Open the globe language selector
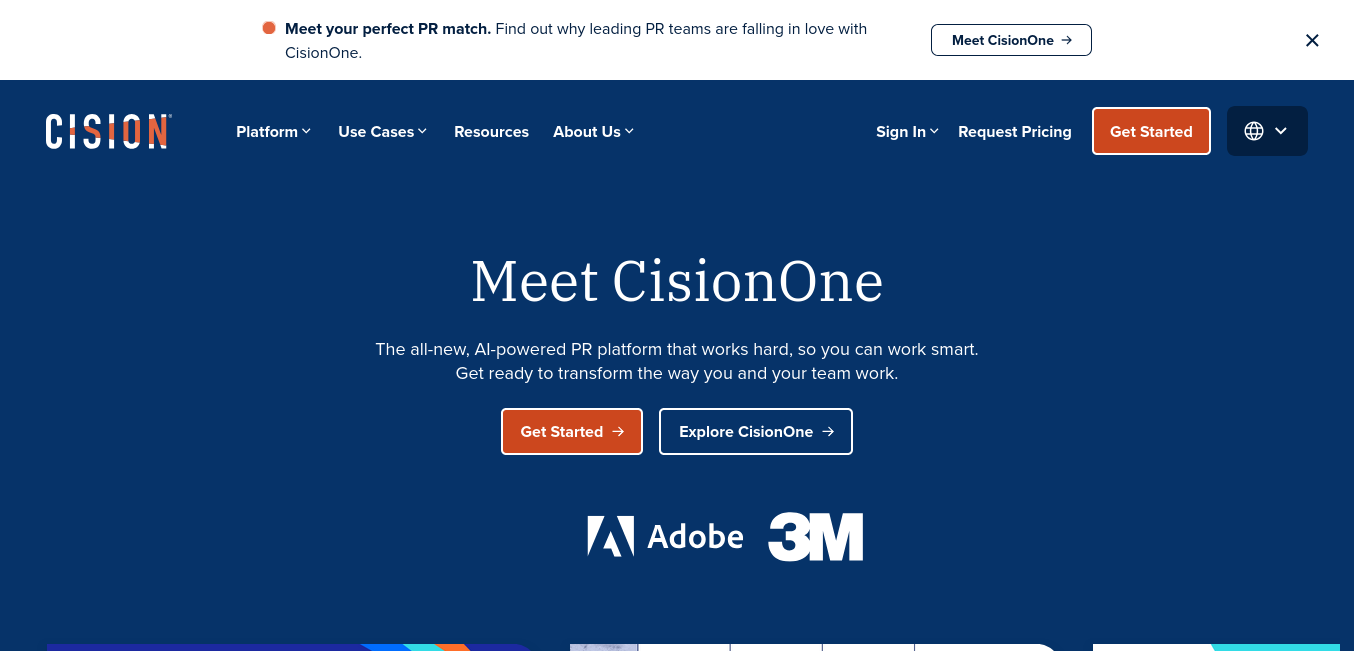The image size is (1366, 651). (x=1267, y=131)
